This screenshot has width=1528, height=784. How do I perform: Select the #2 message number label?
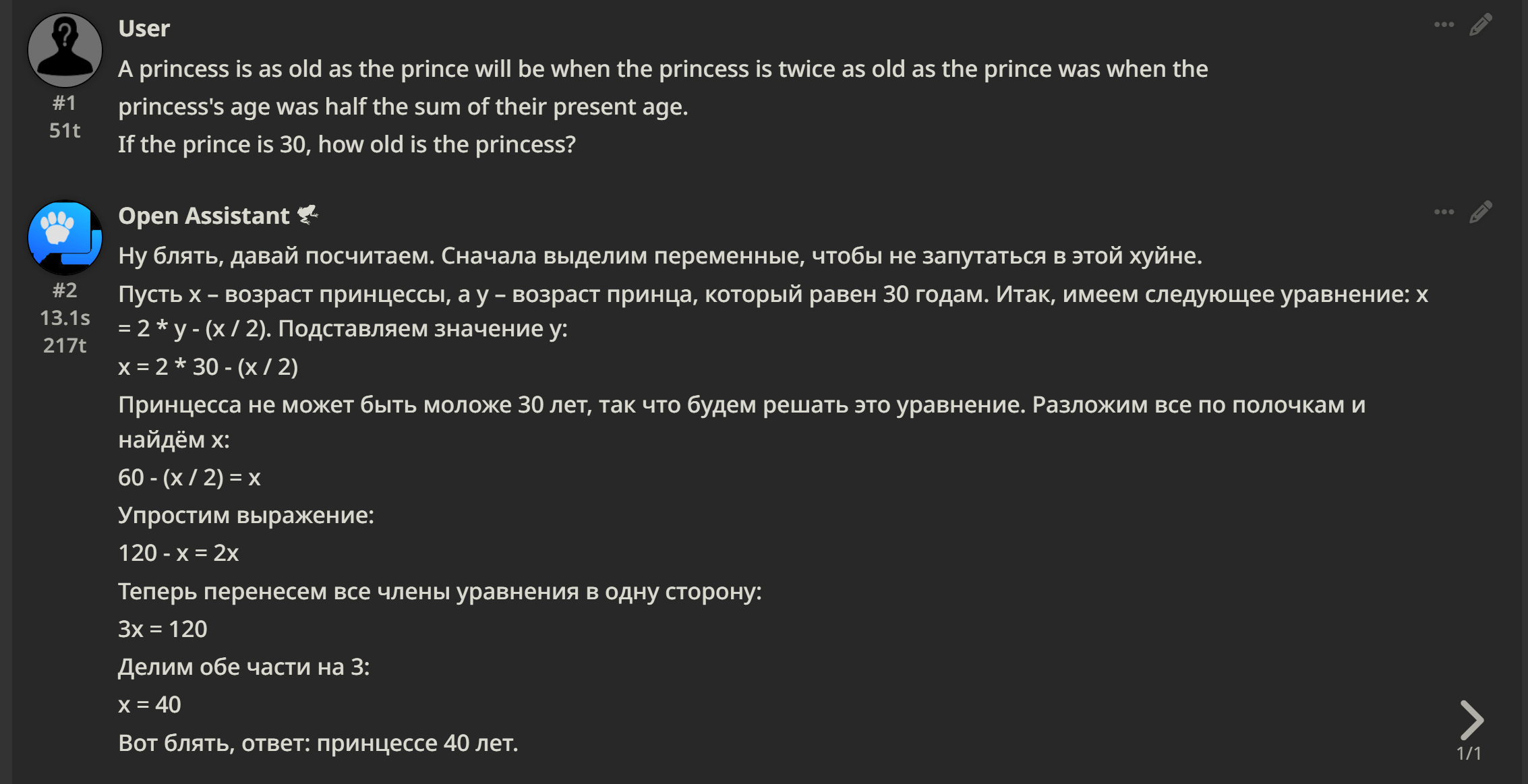(x=65, y=291)
